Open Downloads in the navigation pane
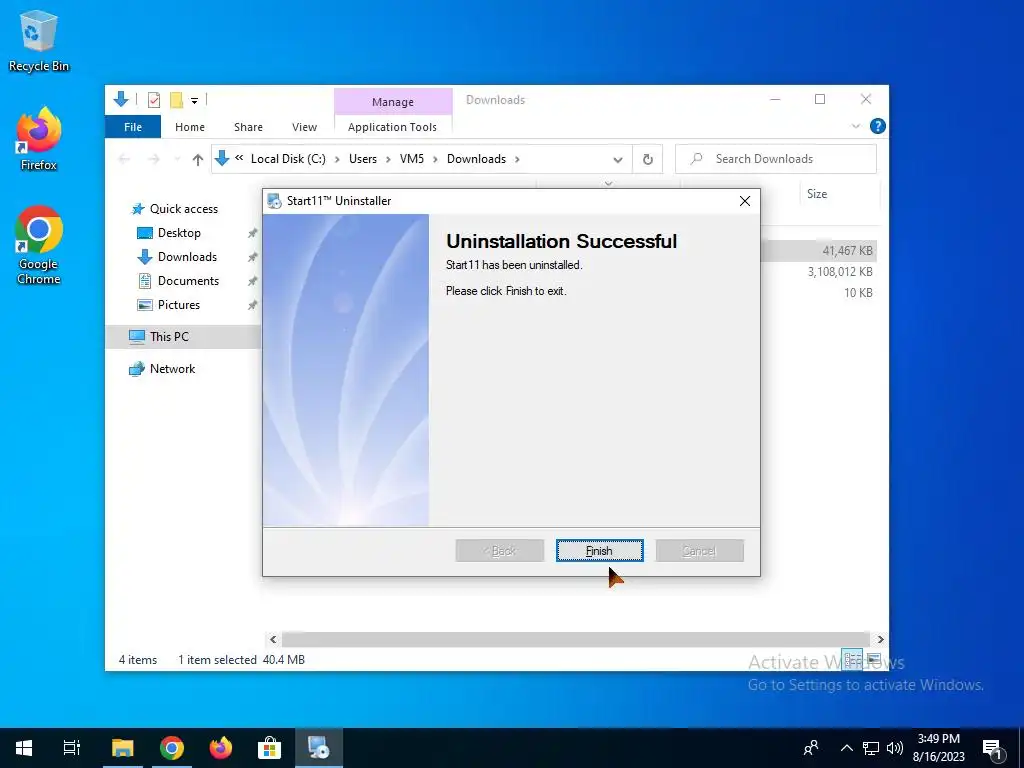Image resolution: width=1024 pixels, height=768 pixels. [x=187, y=257]
